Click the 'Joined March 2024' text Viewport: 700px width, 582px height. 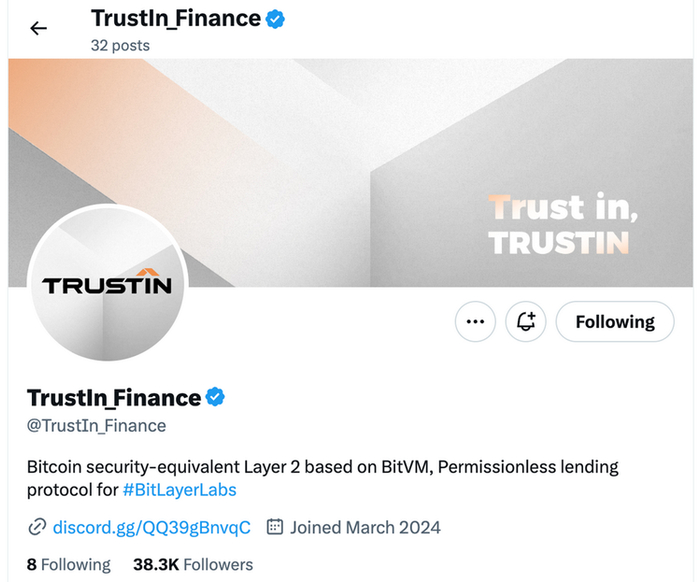click(x=367, y=526)
